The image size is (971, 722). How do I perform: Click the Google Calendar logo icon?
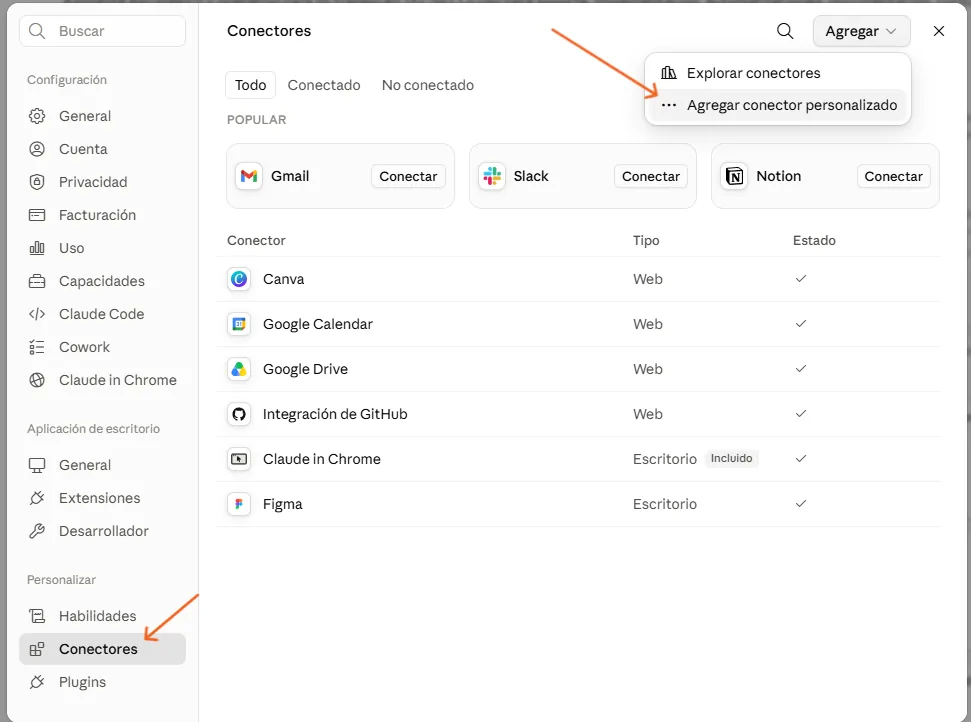239,324
